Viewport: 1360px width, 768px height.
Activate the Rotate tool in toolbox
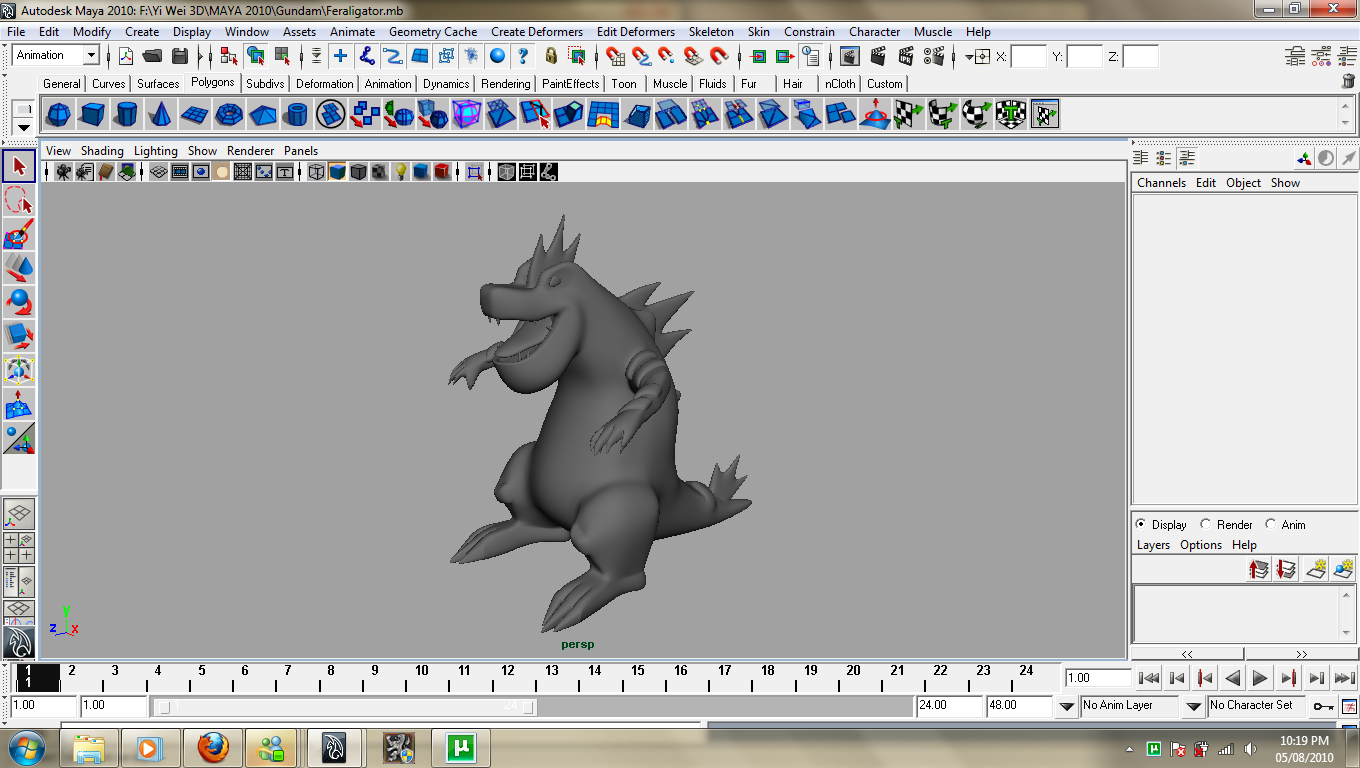19,303
